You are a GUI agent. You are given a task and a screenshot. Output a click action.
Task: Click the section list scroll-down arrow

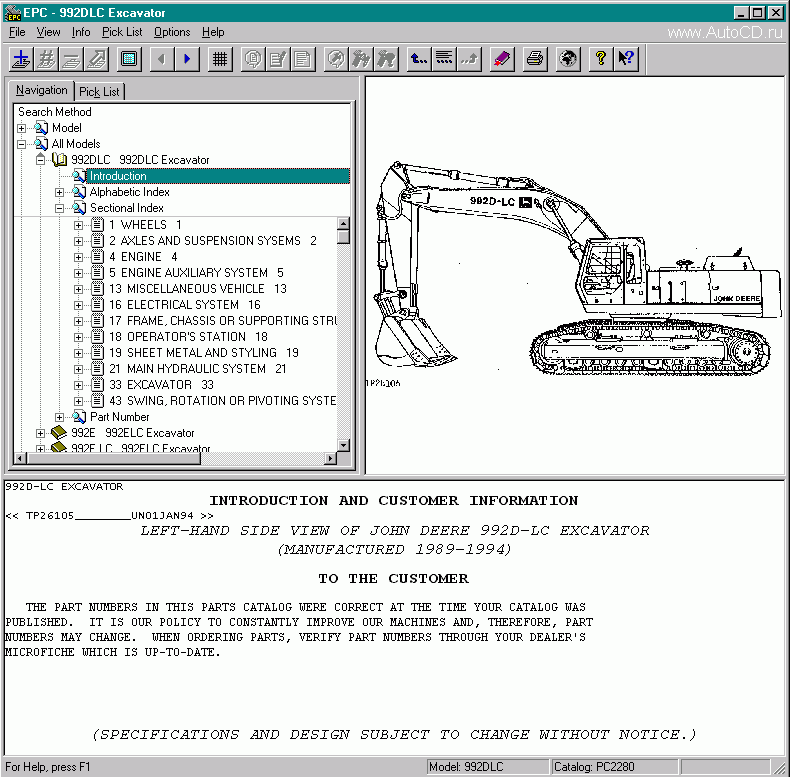(x=343, y=445)
